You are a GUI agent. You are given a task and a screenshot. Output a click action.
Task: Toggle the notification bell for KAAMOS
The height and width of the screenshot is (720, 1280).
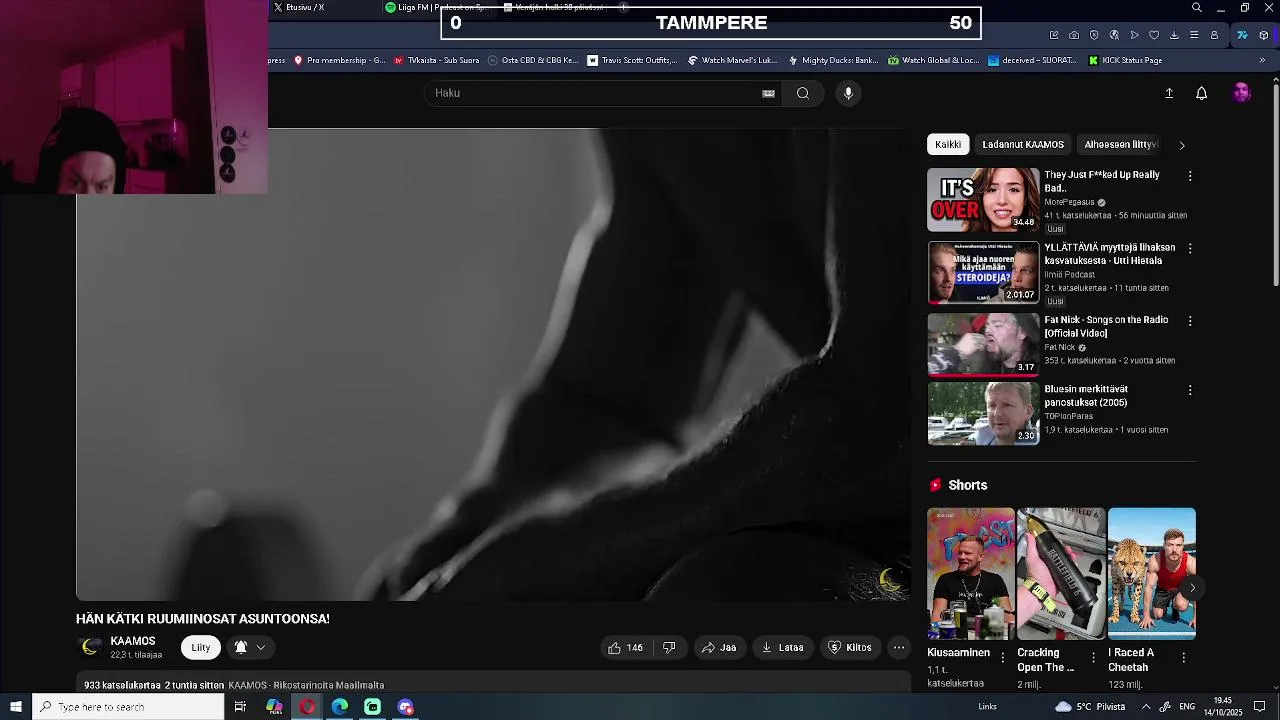(x=241, y=647)
